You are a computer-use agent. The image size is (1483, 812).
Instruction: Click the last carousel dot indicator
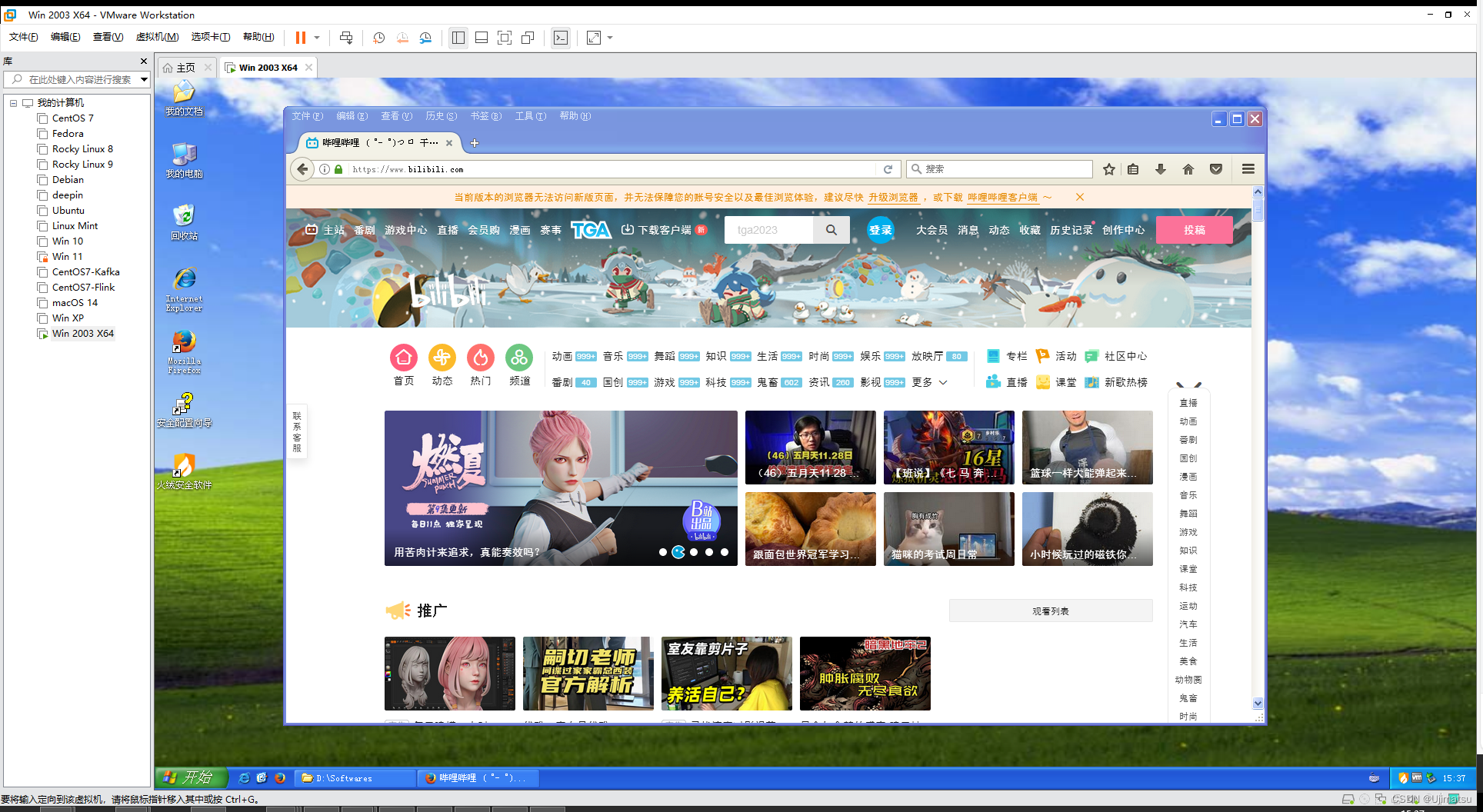point(725,552)
